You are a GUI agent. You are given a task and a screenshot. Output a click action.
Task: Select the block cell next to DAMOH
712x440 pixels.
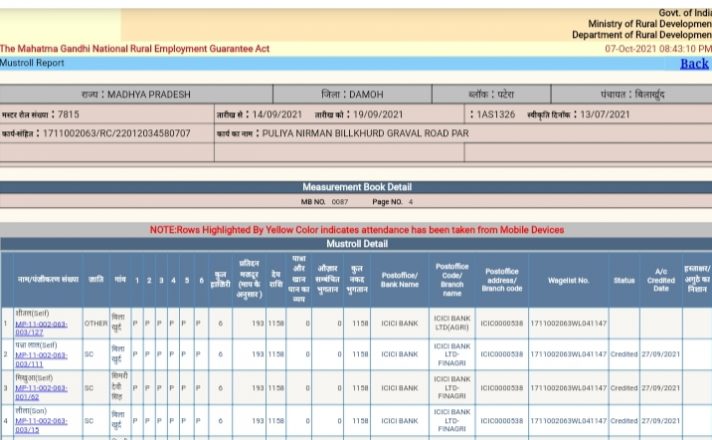(x=491, y=94)
